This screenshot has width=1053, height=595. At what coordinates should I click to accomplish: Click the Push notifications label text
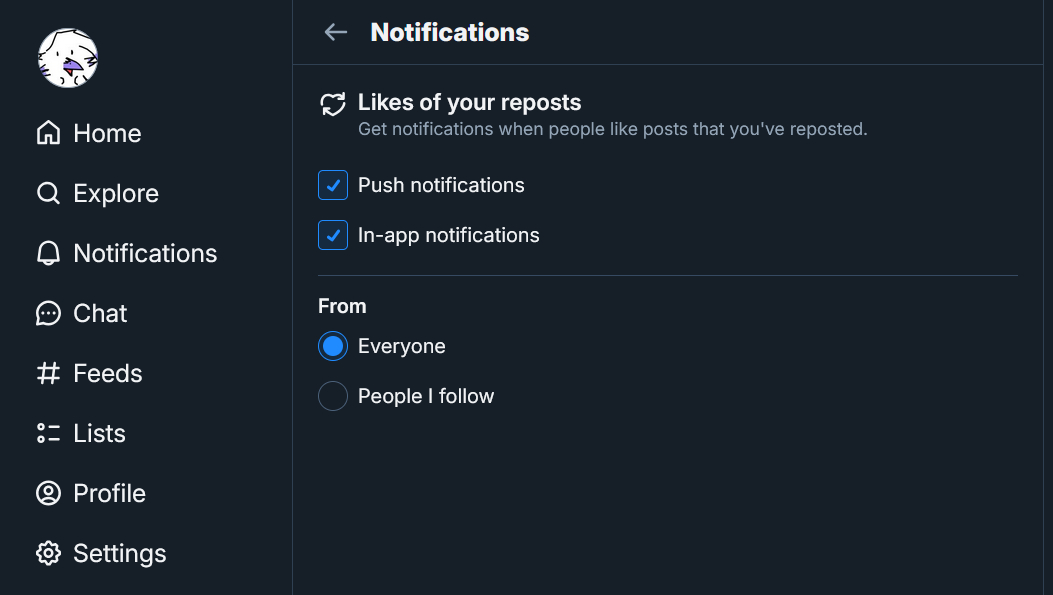point(441,185)
